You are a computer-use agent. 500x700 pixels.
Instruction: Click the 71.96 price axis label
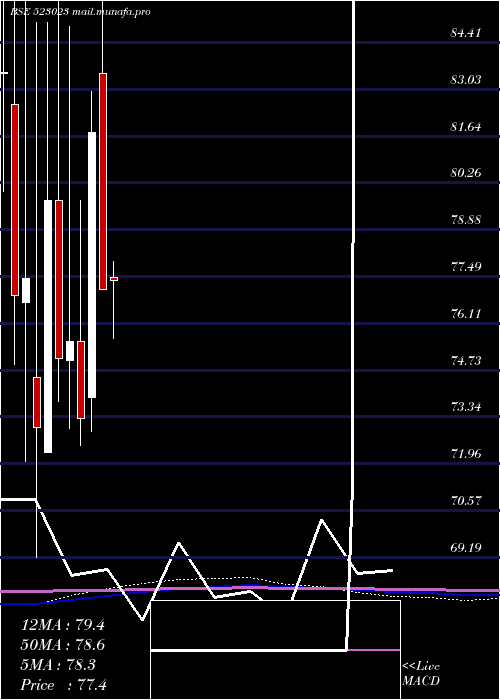coord(466,454)
